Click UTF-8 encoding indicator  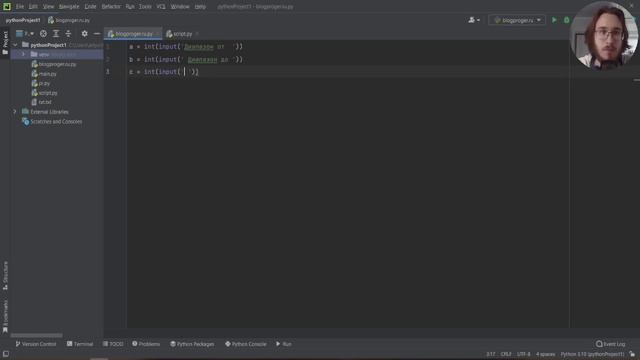[x=524, y=354]
